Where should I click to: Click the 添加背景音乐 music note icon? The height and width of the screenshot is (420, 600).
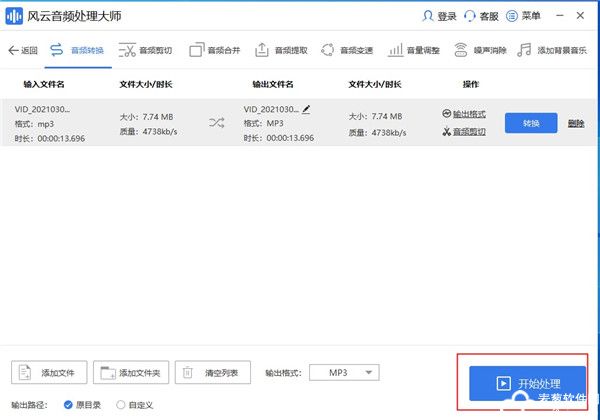524,50
